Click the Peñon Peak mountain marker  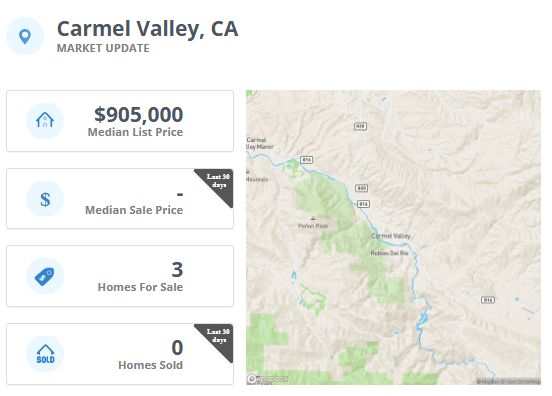pos(313,218)
